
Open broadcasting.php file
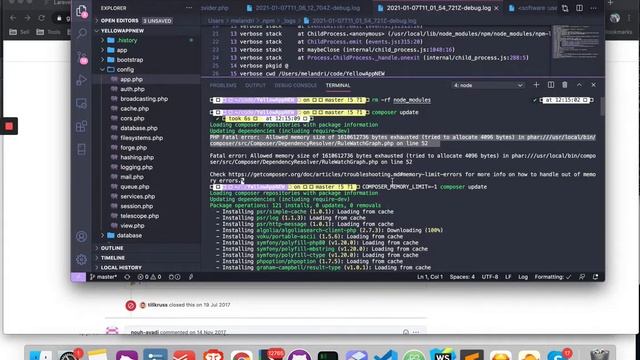144,99
